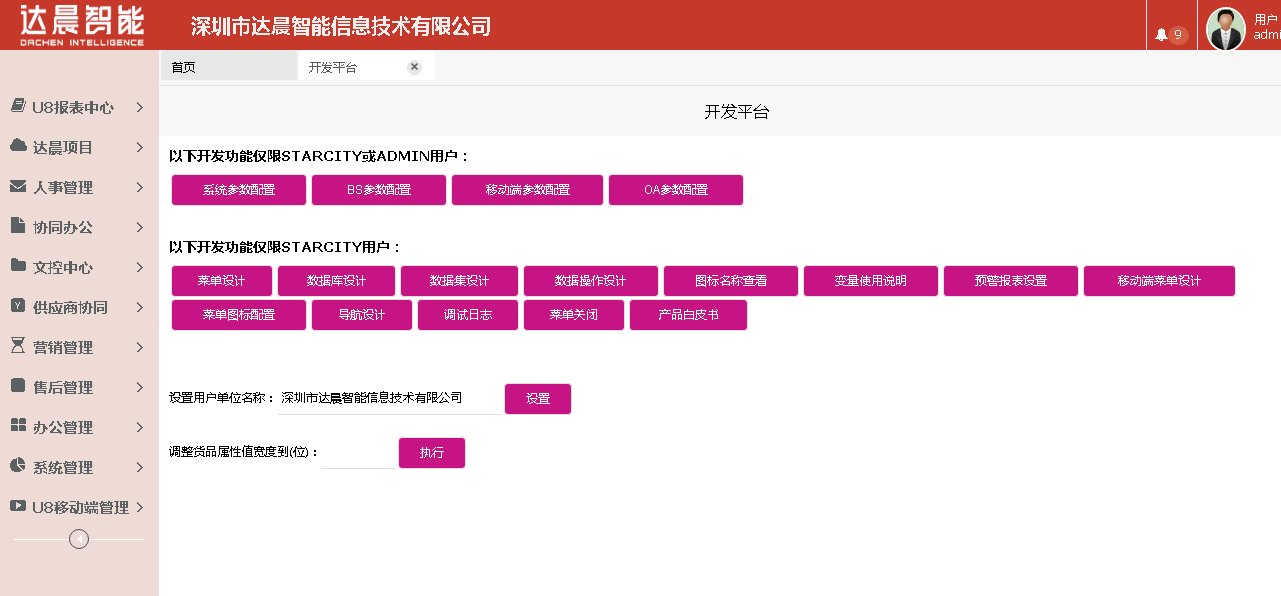Screen dimensions: 1281x596
Task: Click the admin user avatar photo
Action: click(x=1226, y=29)
